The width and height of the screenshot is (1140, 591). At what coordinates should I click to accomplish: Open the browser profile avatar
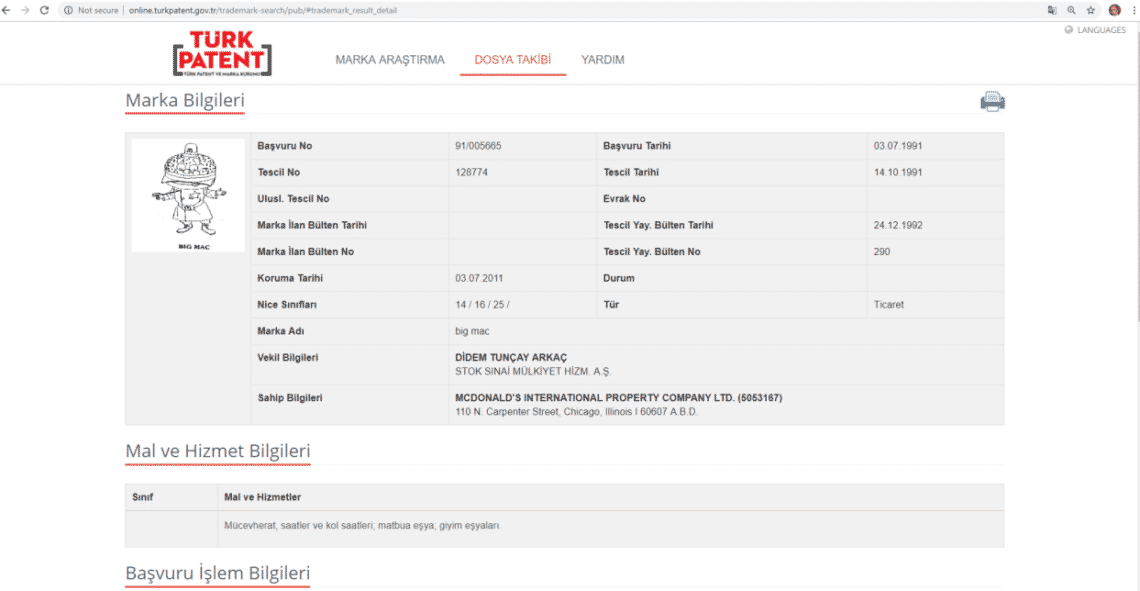pos(1114,10)
